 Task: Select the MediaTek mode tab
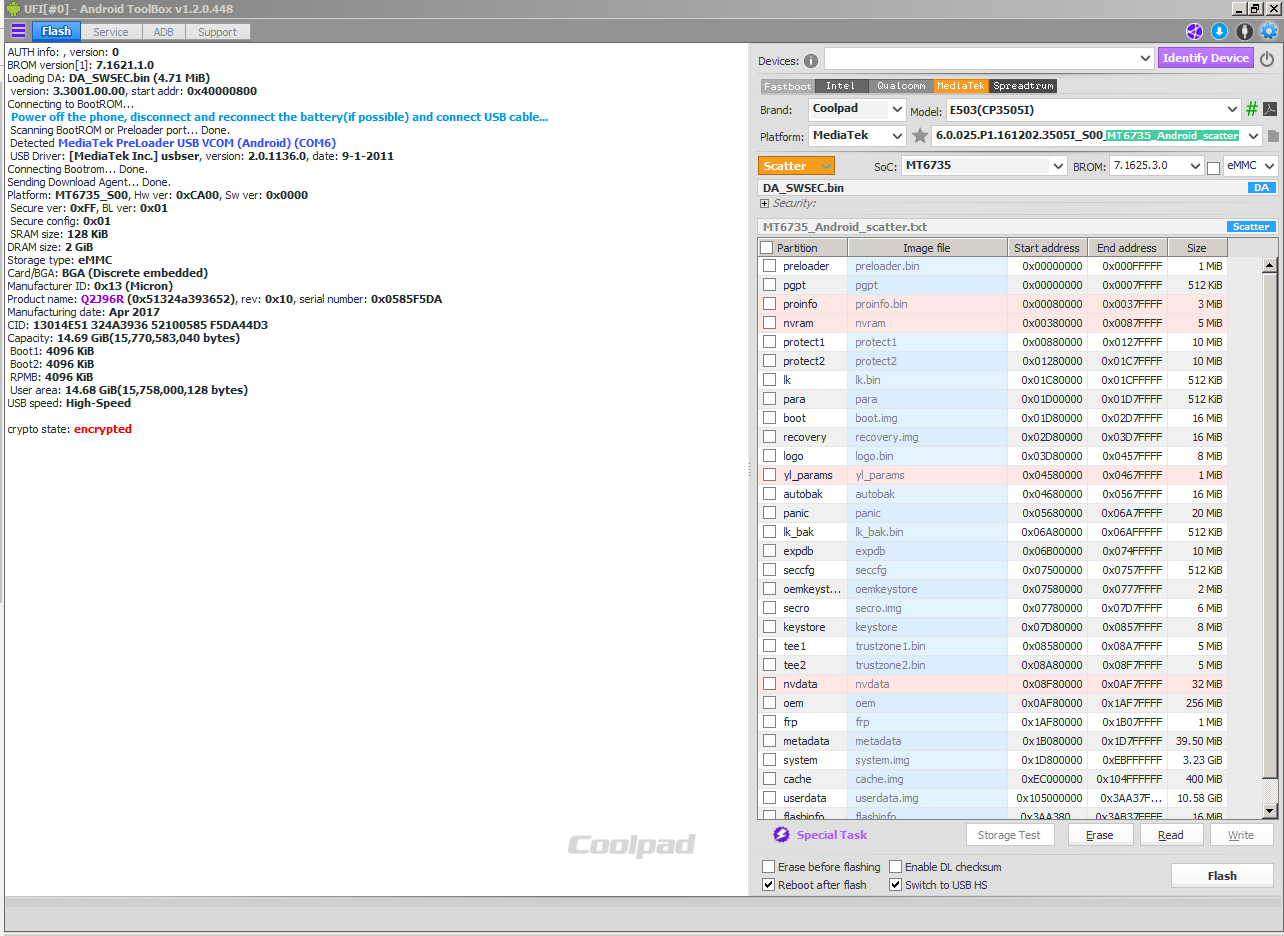960,86
